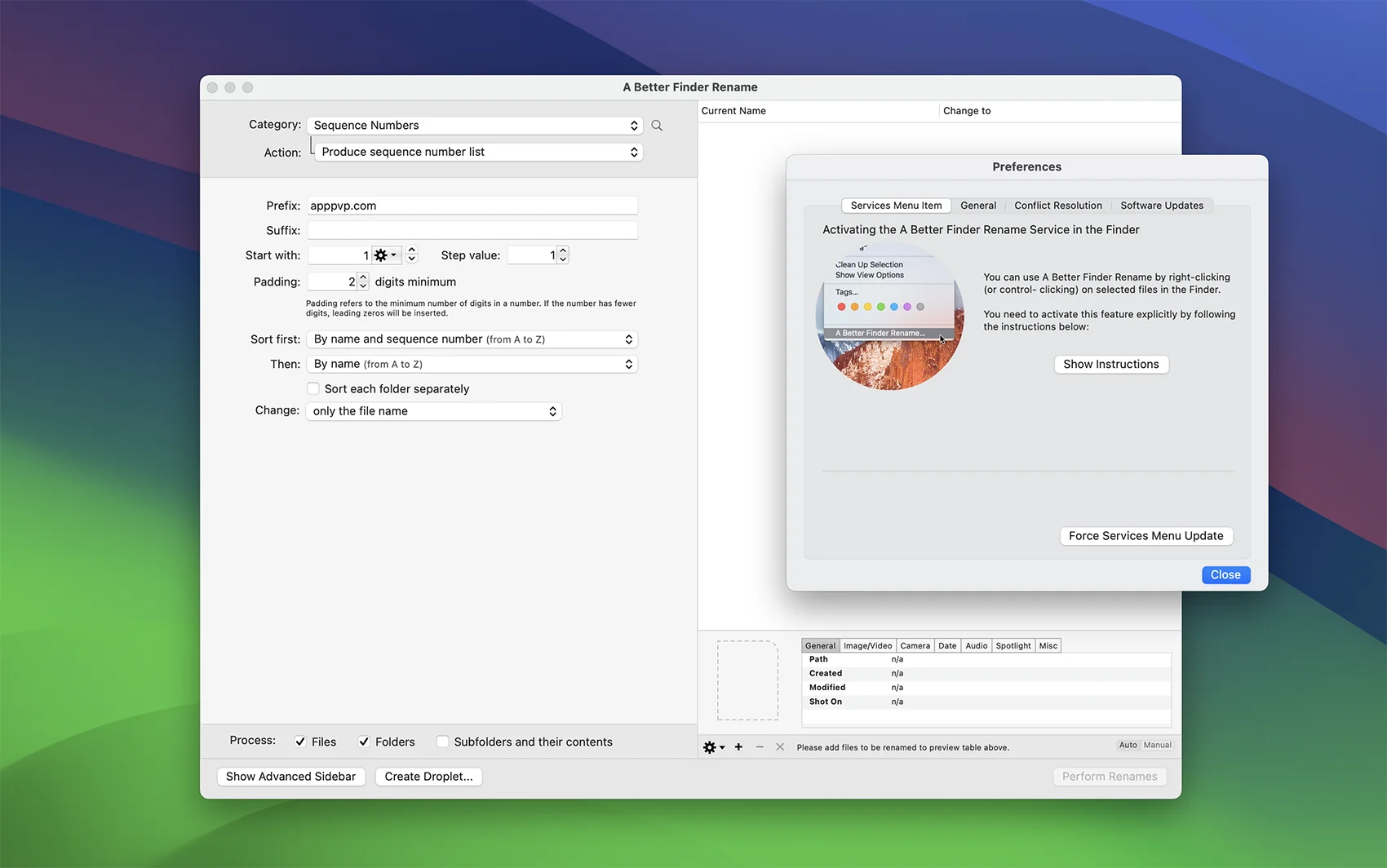
Task: Toggle the Files checkbox
Action: (x=300, y=742)
